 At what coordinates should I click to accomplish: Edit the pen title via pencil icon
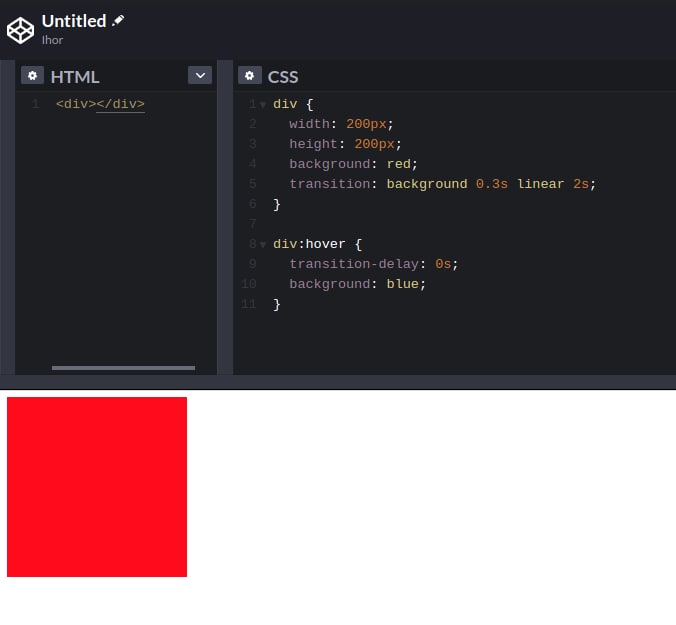coord(118,20)
